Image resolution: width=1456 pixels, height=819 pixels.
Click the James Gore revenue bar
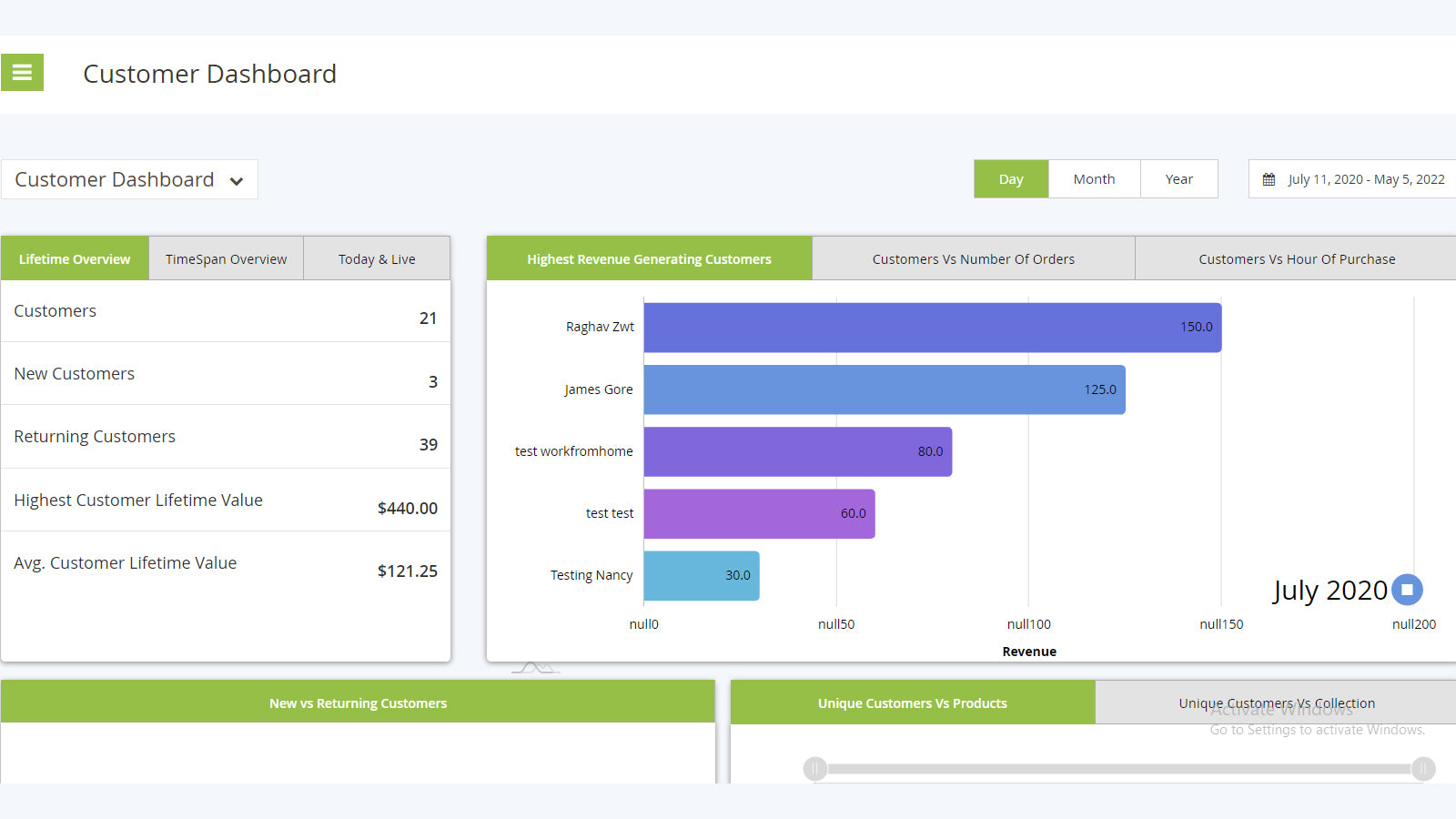pyautogui.click(x=884, y=389)
